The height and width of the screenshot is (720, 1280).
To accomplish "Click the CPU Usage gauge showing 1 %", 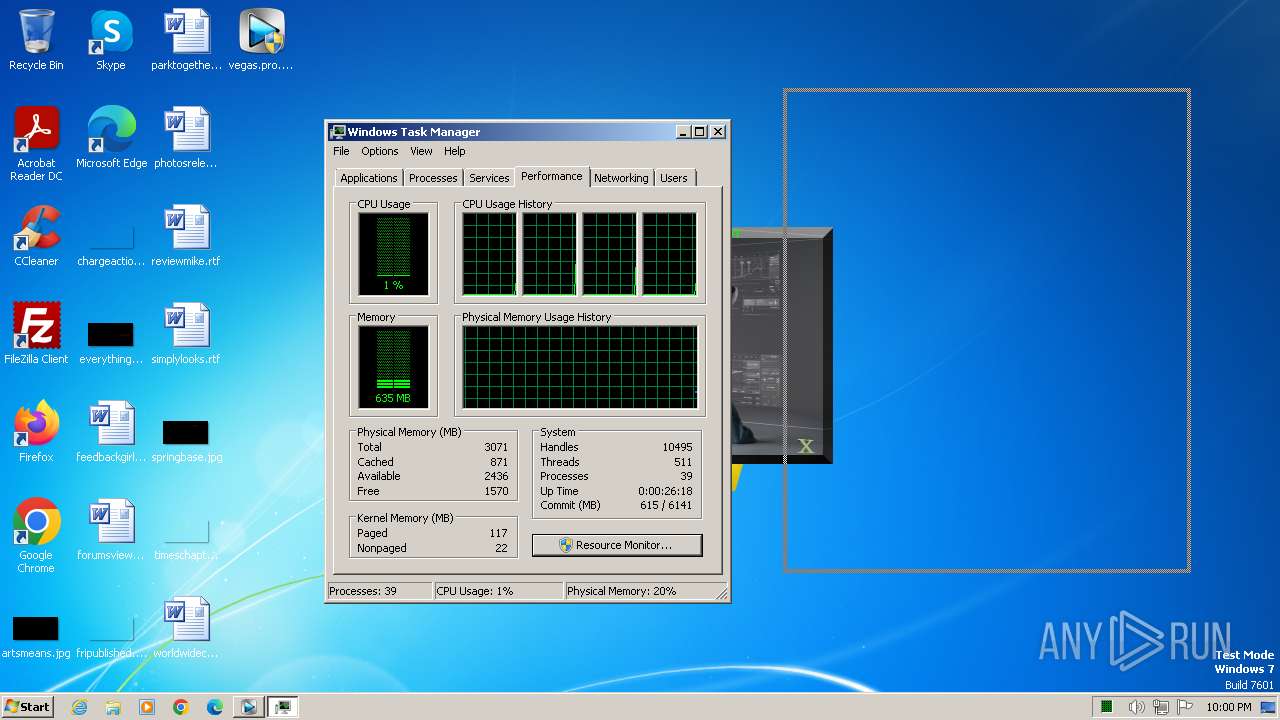I will point(393,254).
